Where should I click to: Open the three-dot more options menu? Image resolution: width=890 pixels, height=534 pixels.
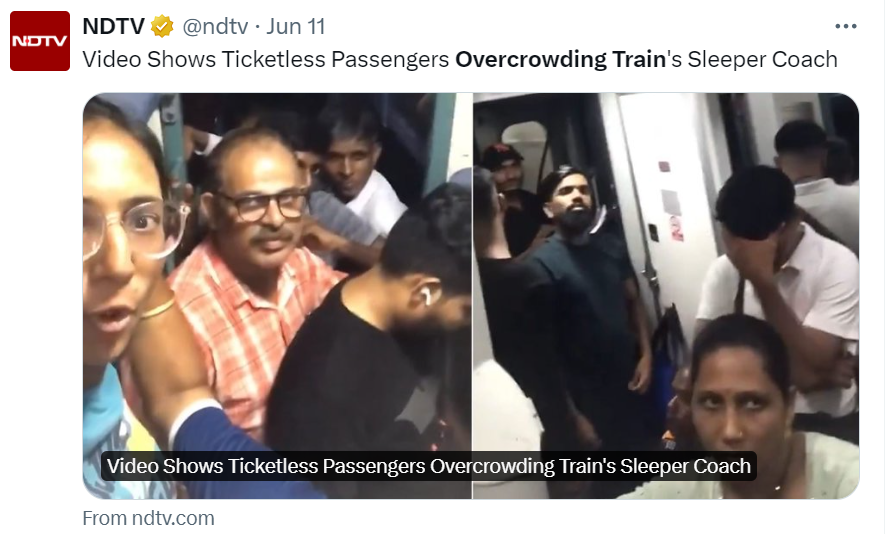point(846,26)
